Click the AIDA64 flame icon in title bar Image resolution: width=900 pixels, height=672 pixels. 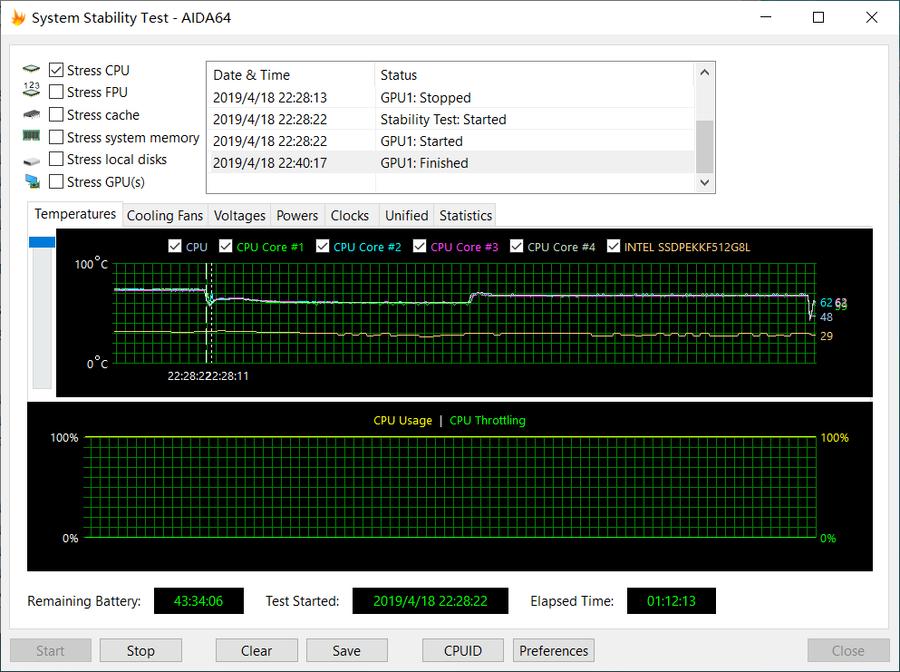16,17
